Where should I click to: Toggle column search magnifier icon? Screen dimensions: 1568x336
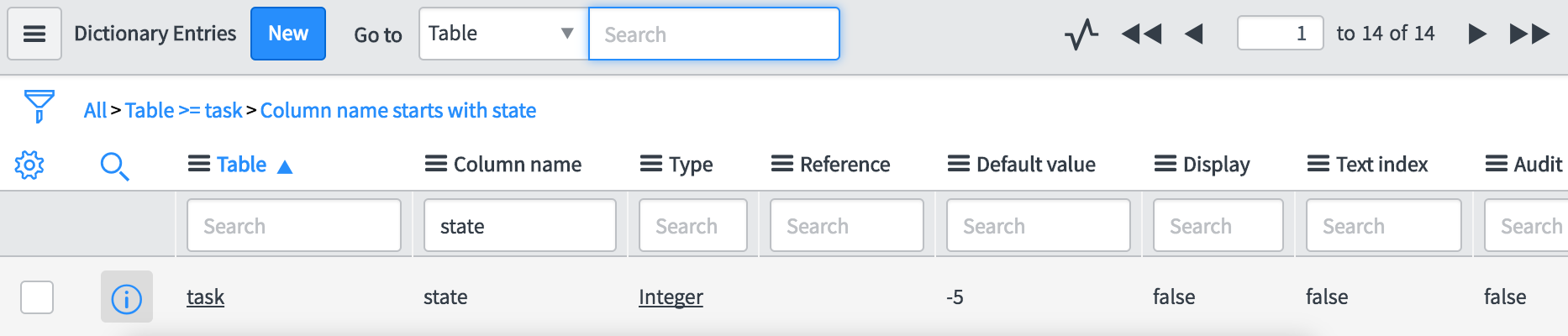[x=114, y=166]
